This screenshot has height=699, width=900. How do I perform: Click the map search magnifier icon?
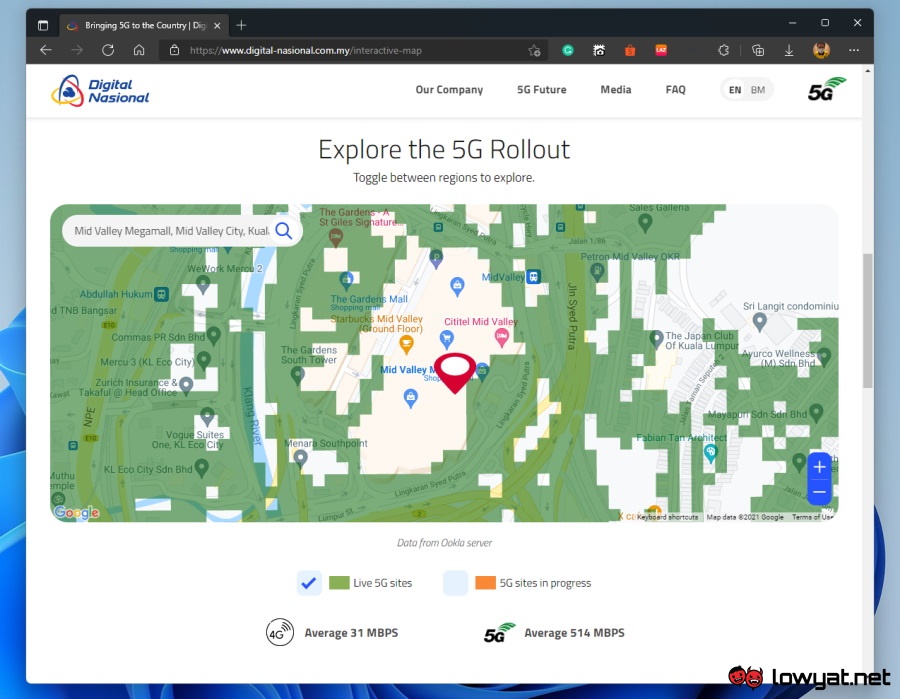[284, 231]
